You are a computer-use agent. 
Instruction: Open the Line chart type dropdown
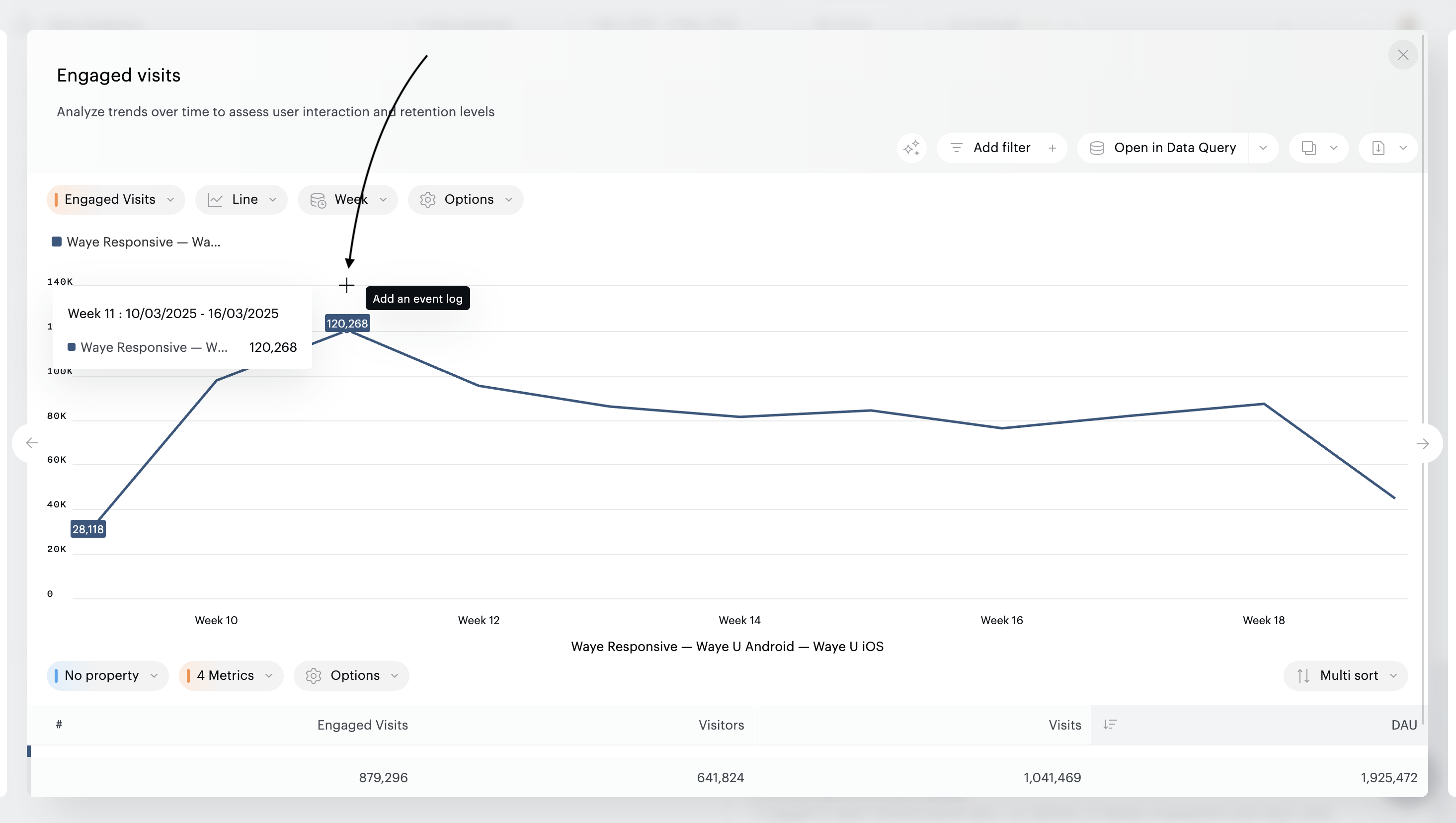(242, 199)
